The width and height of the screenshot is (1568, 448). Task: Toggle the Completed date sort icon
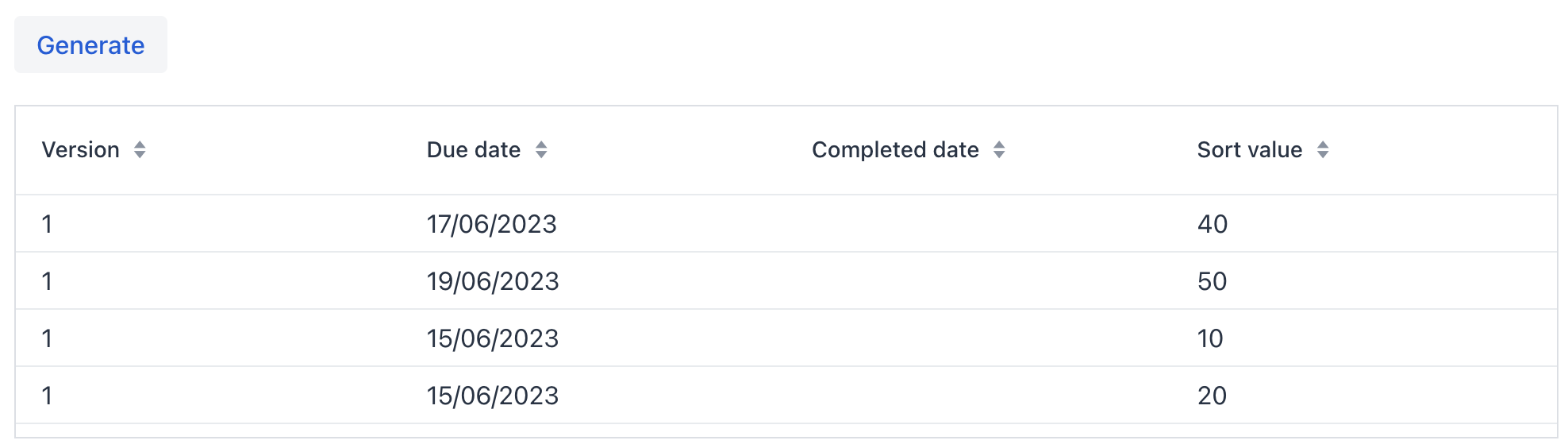click(999, 149)
